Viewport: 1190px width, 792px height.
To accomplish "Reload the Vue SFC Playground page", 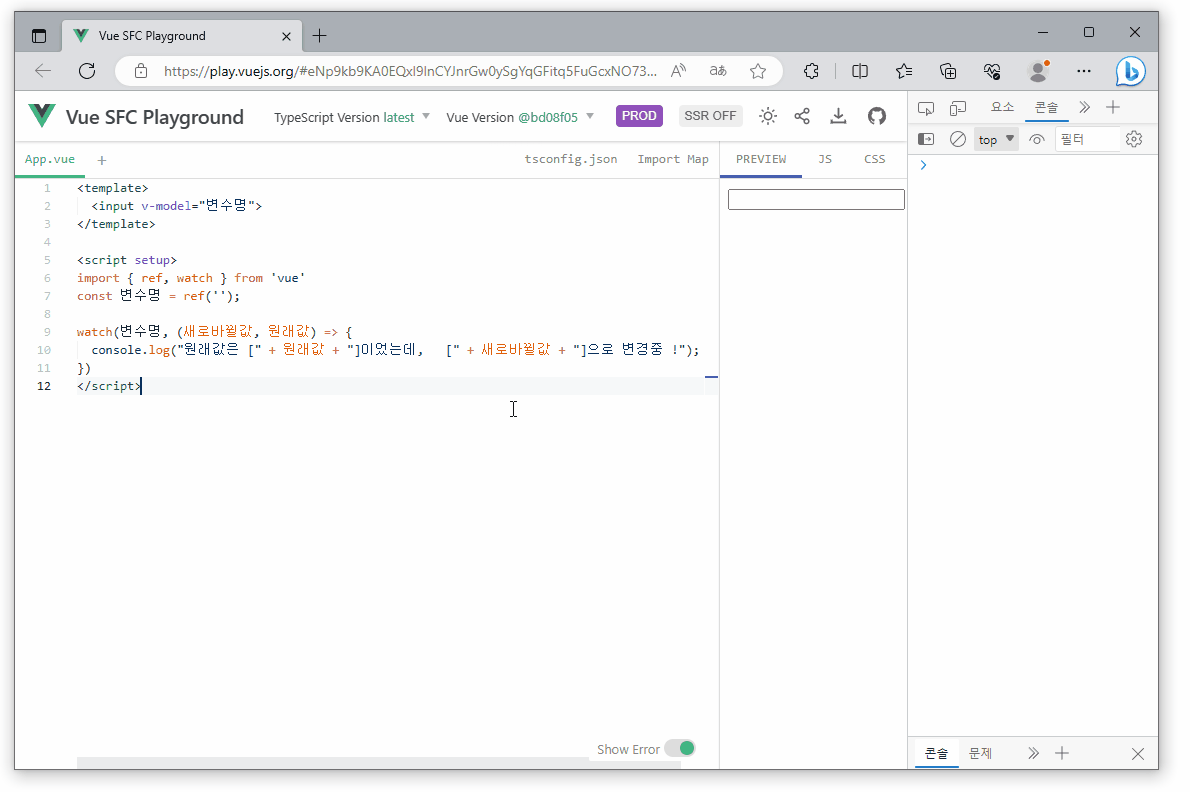I will tap(87, 71).
